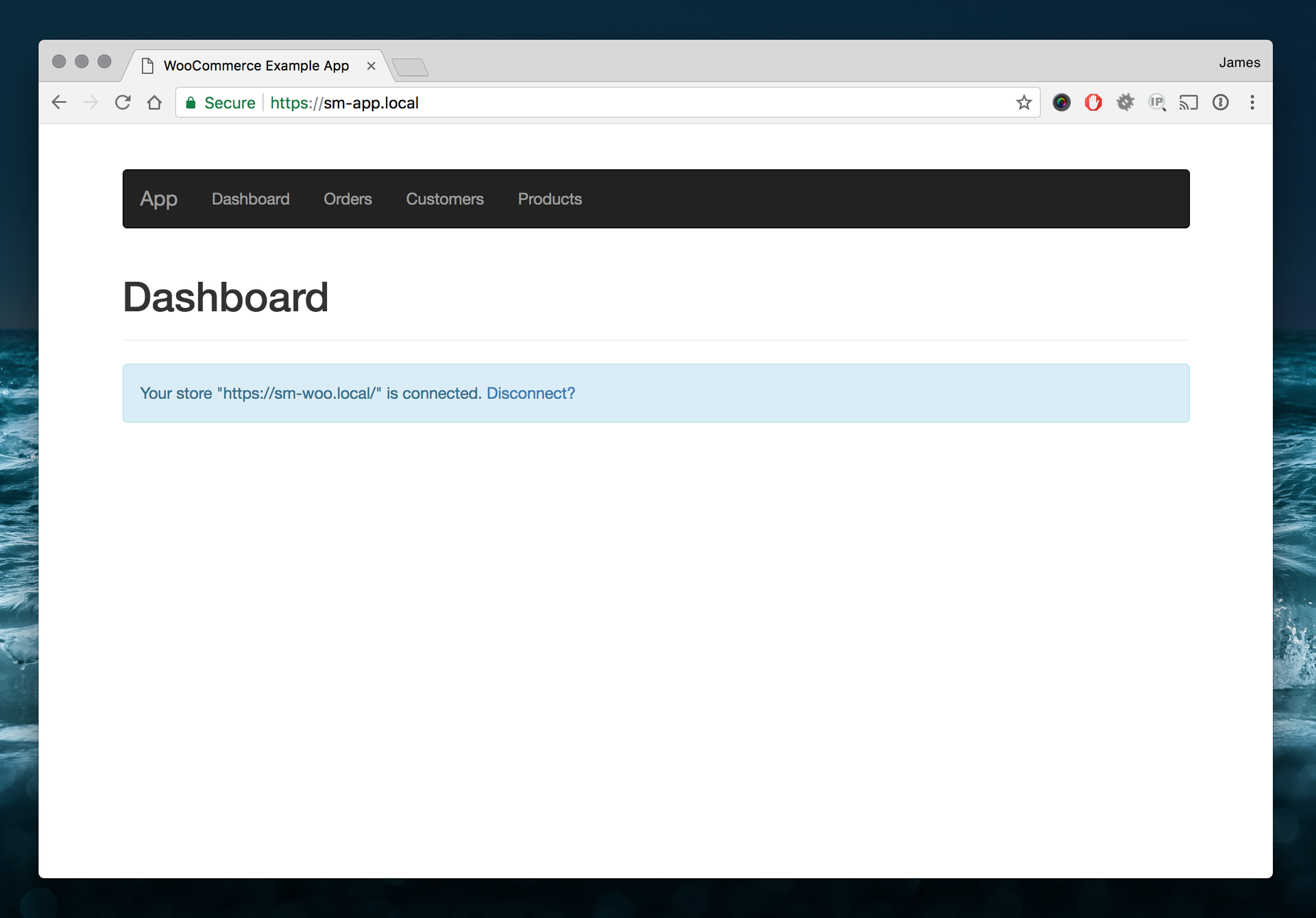
Task: Enable the AdBlock extension
Action: click(x=1093, y=102)
